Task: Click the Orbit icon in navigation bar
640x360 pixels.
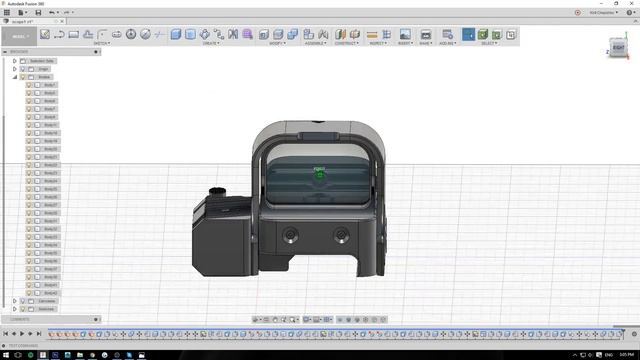Action: point(256,320)
